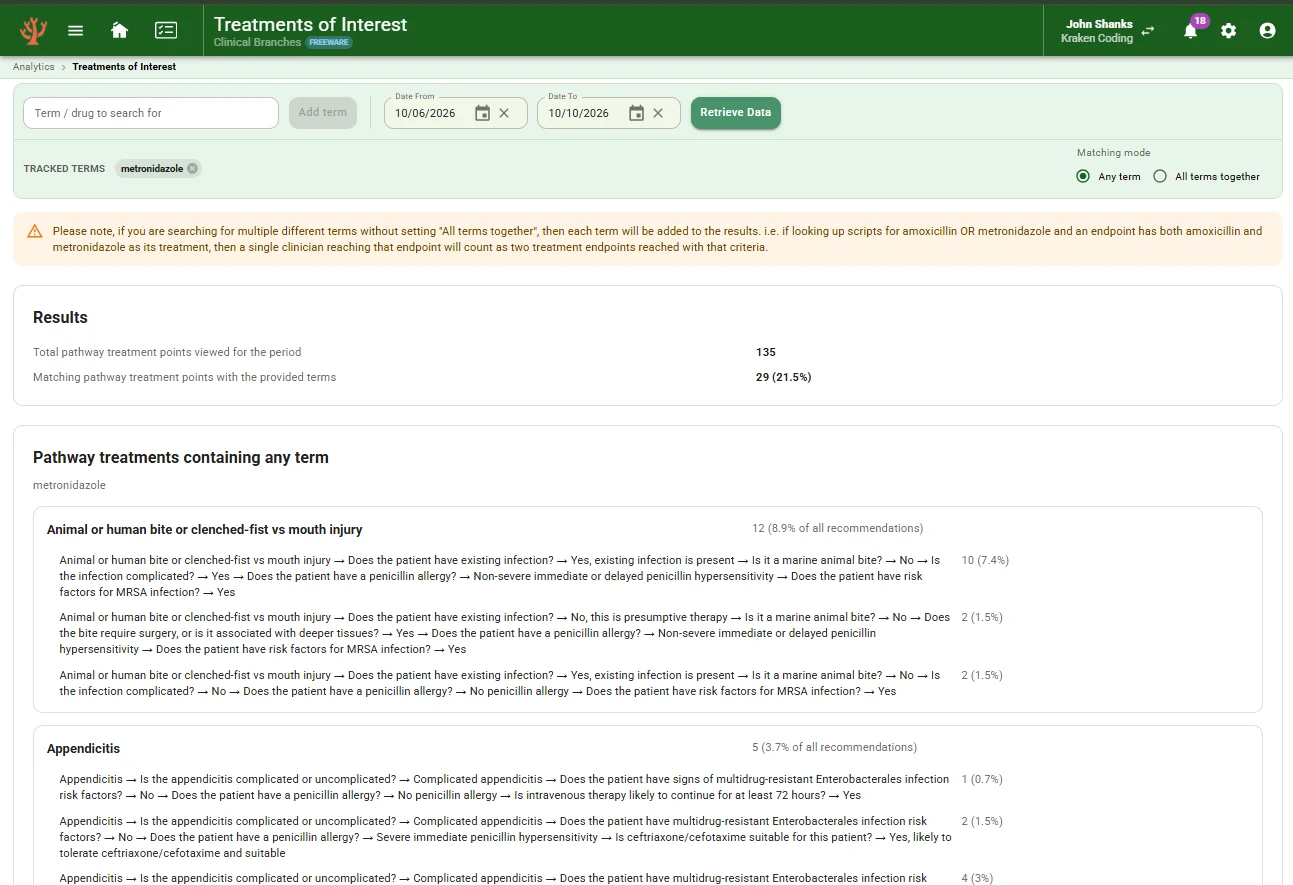Click the Clinical Branches coral logo
The width and height of the screenshot is (1293, 885).
pos(33,30)
